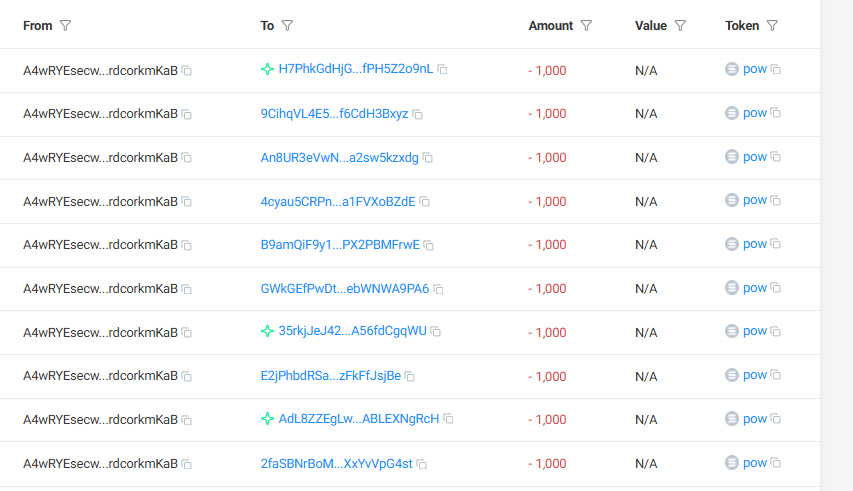
Task: Open address GWkGEfPwDt...ebWNWA9PA6
Action: click(345, 289)
